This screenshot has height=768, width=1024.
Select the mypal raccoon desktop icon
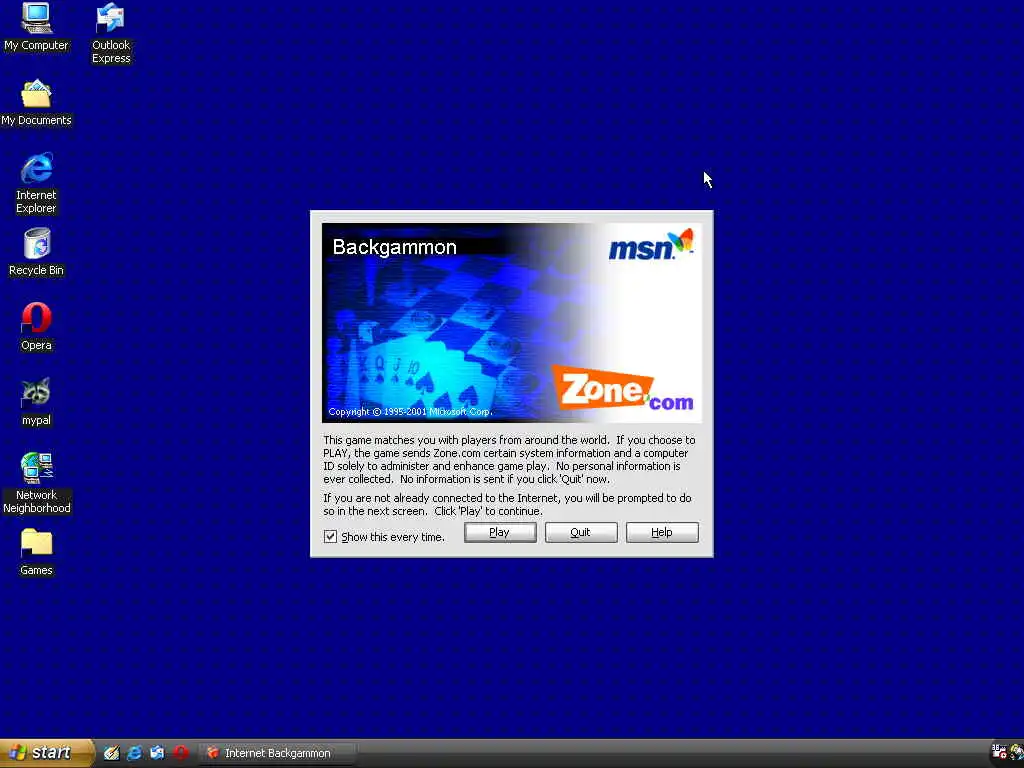pos(36,402)
